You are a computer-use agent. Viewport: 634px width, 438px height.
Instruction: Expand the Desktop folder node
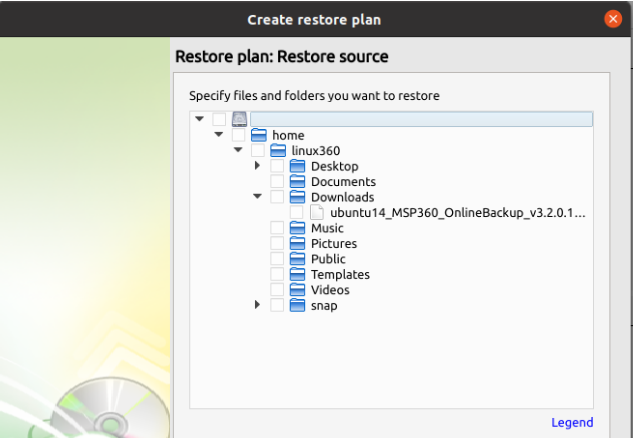pos(258,167)
